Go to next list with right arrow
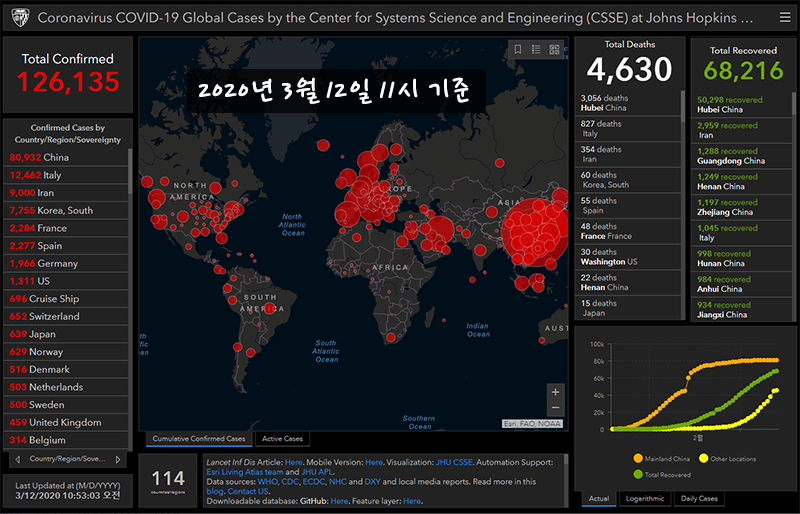 click(x=118, y=459)
